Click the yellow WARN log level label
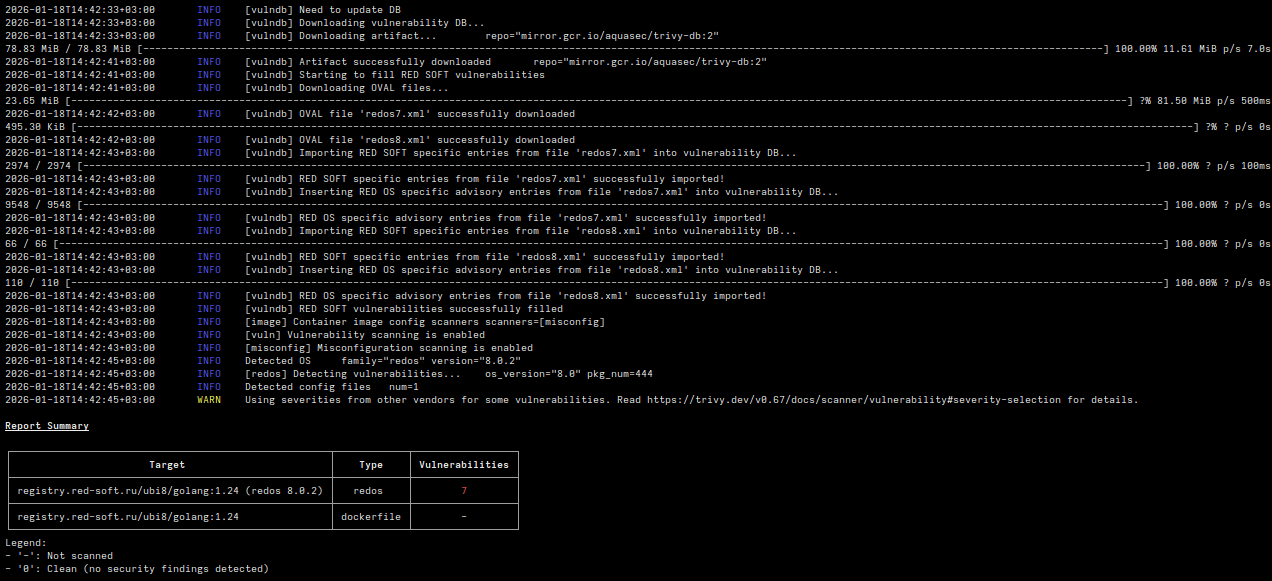This screenshot has width=1272, height=581. tap(209, 400)
